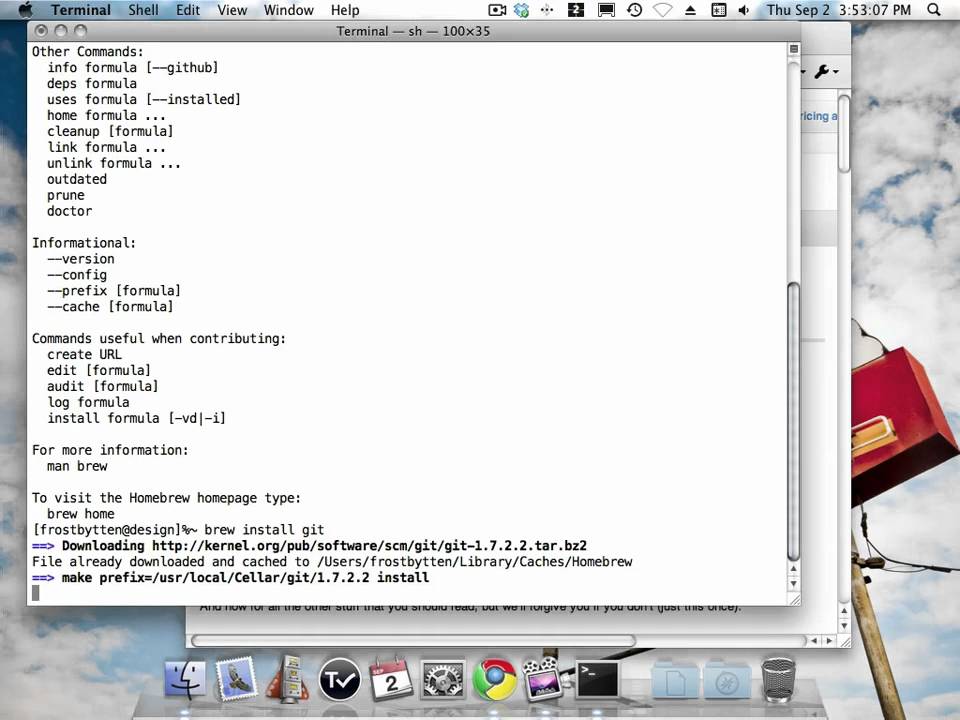Open the Spaces menu showing 2

pos(576,10)
